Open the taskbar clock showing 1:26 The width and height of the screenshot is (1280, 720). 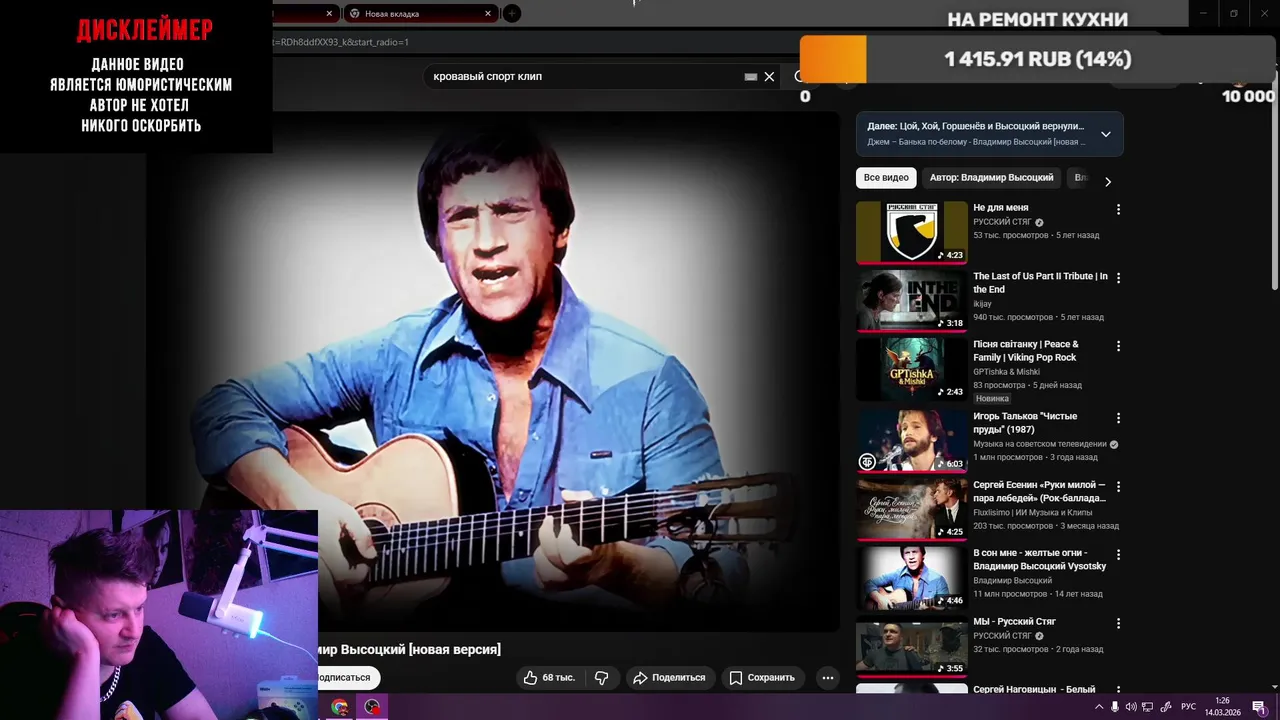tap(1222, 707)
